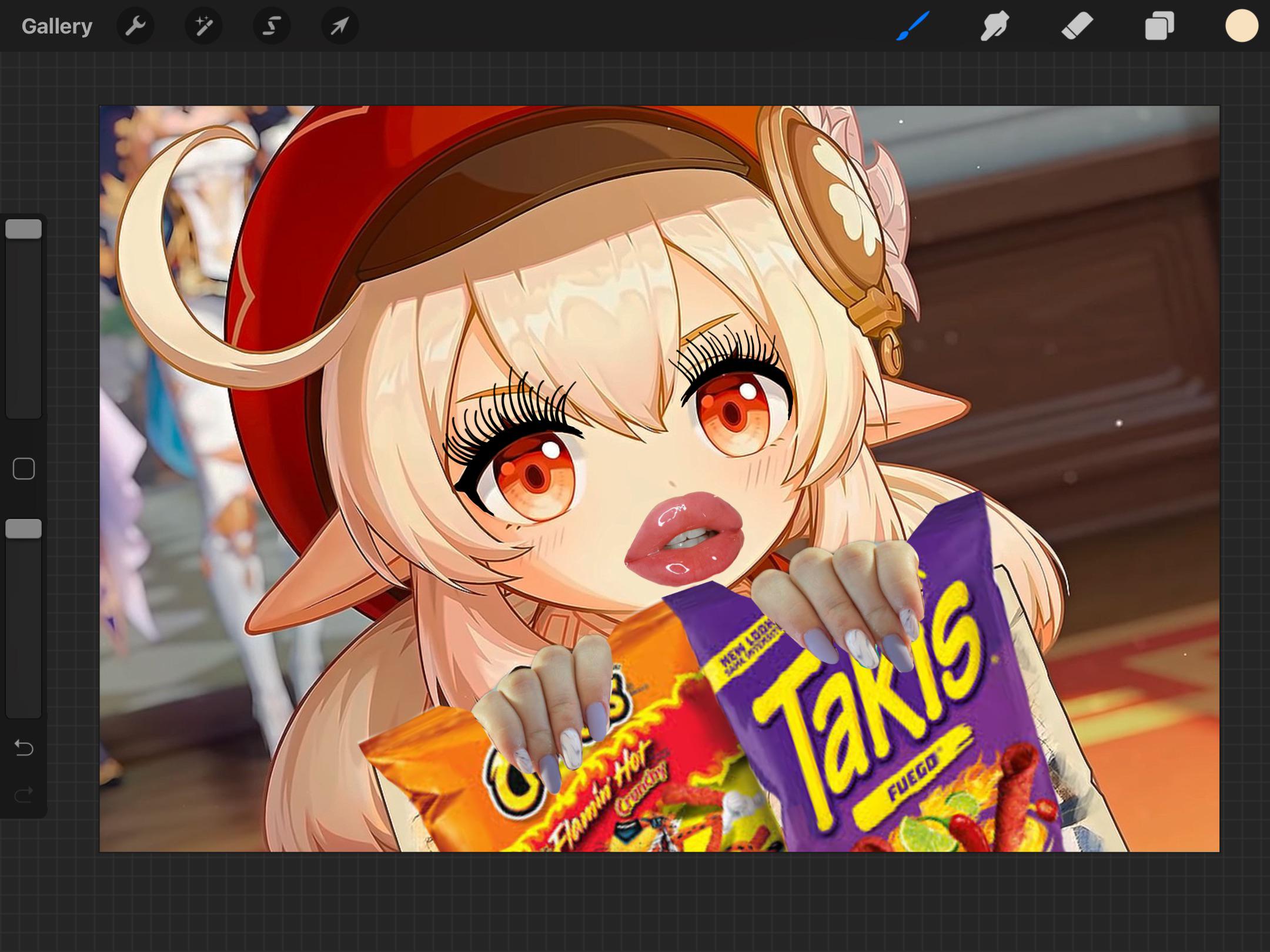Tap the Gallery label in top bar
The image size is (1270, 952).
[56, 26]
